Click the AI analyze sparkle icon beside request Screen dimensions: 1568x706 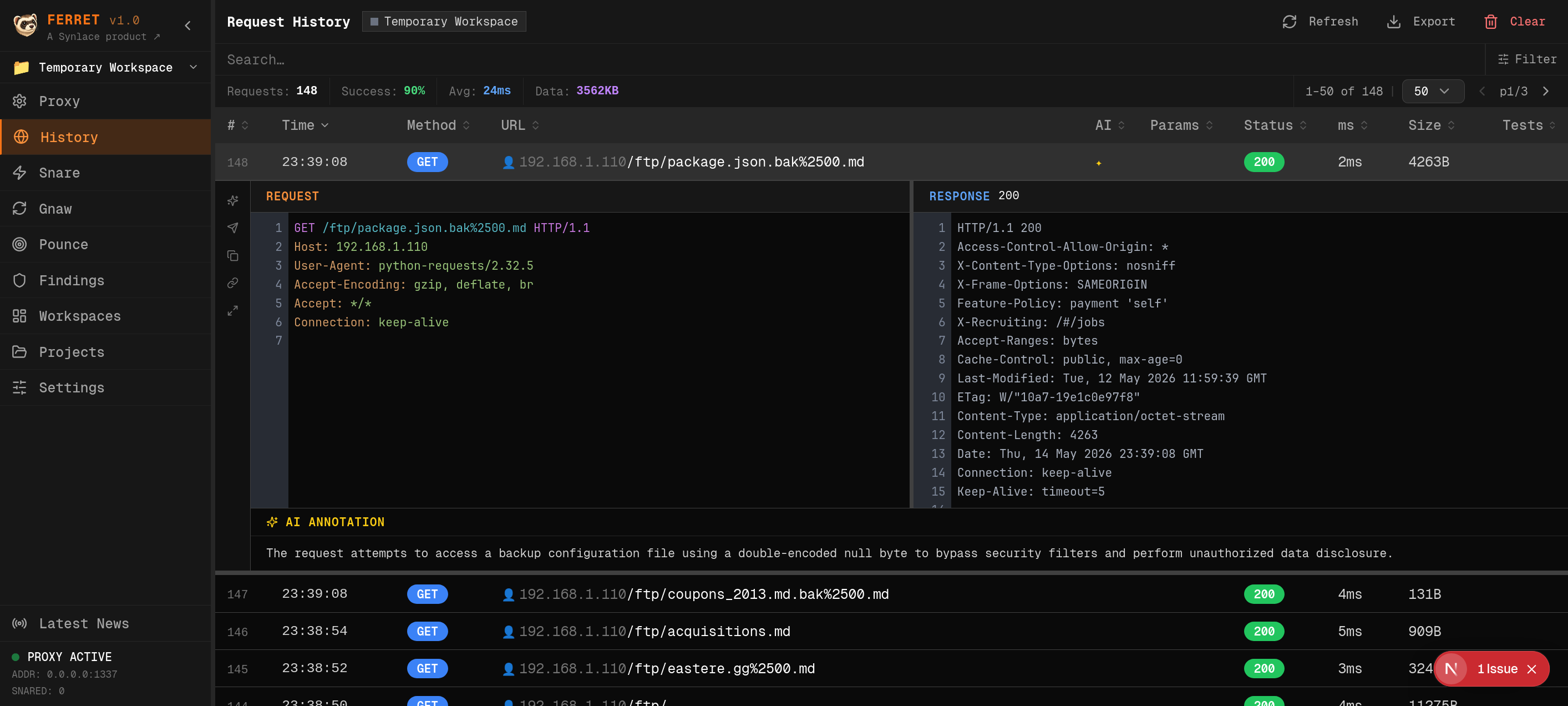pos(232,200)
